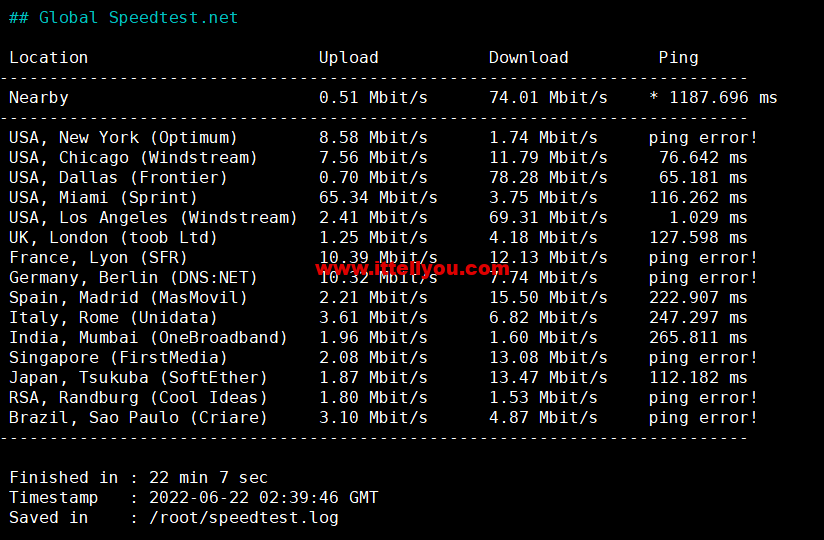Click Dallas ping '65.181 ms'
This screenshot has height=540, width=824.
(703, 178)
